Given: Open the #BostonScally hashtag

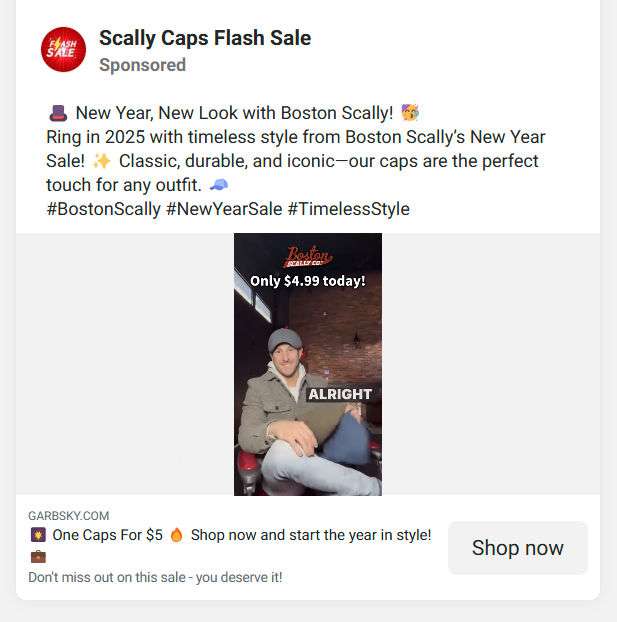Looking at the screenshot, I should (103, 209).
